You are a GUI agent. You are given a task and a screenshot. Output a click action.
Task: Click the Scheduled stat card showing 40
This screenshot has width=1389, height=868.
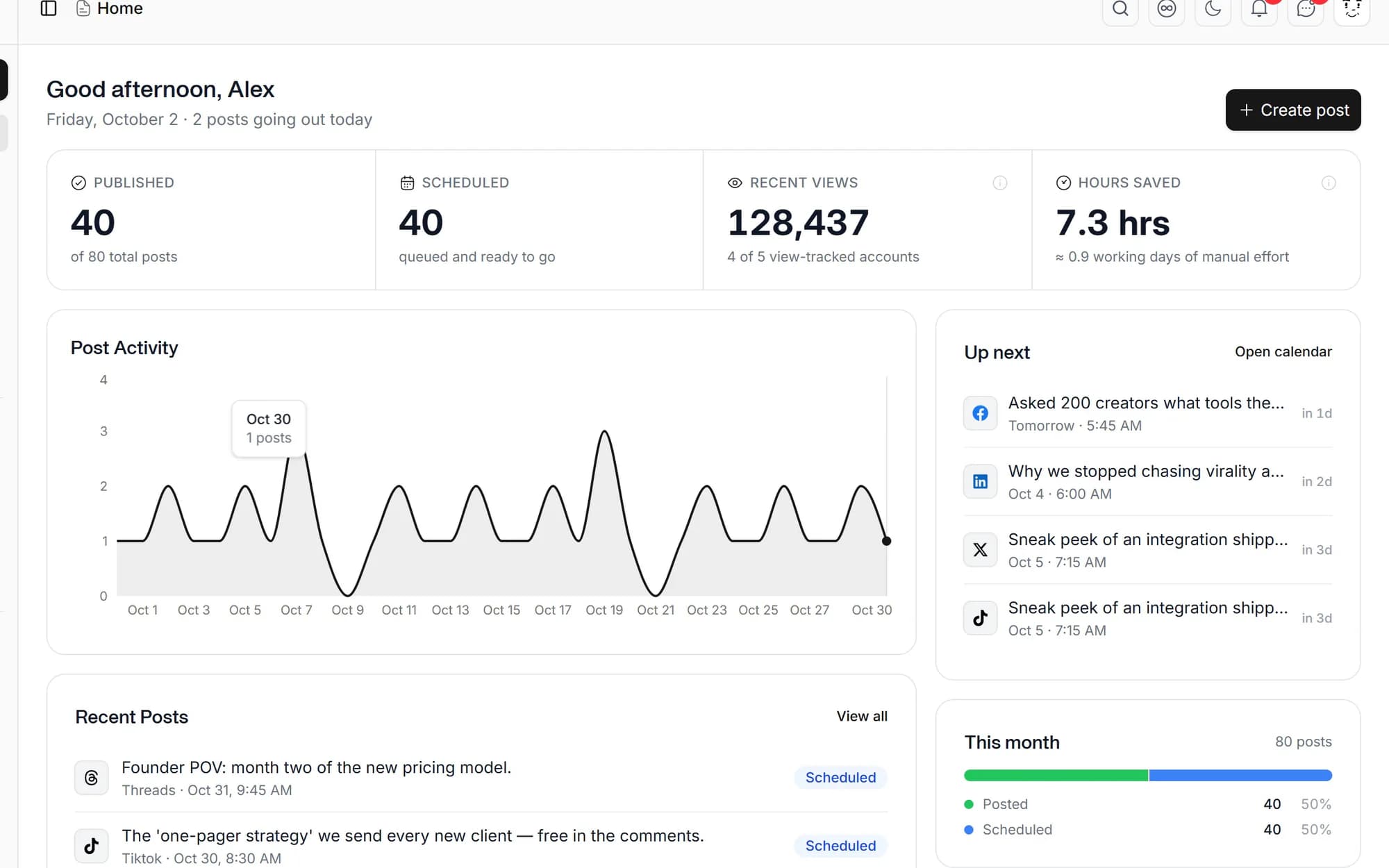(540, 219)
